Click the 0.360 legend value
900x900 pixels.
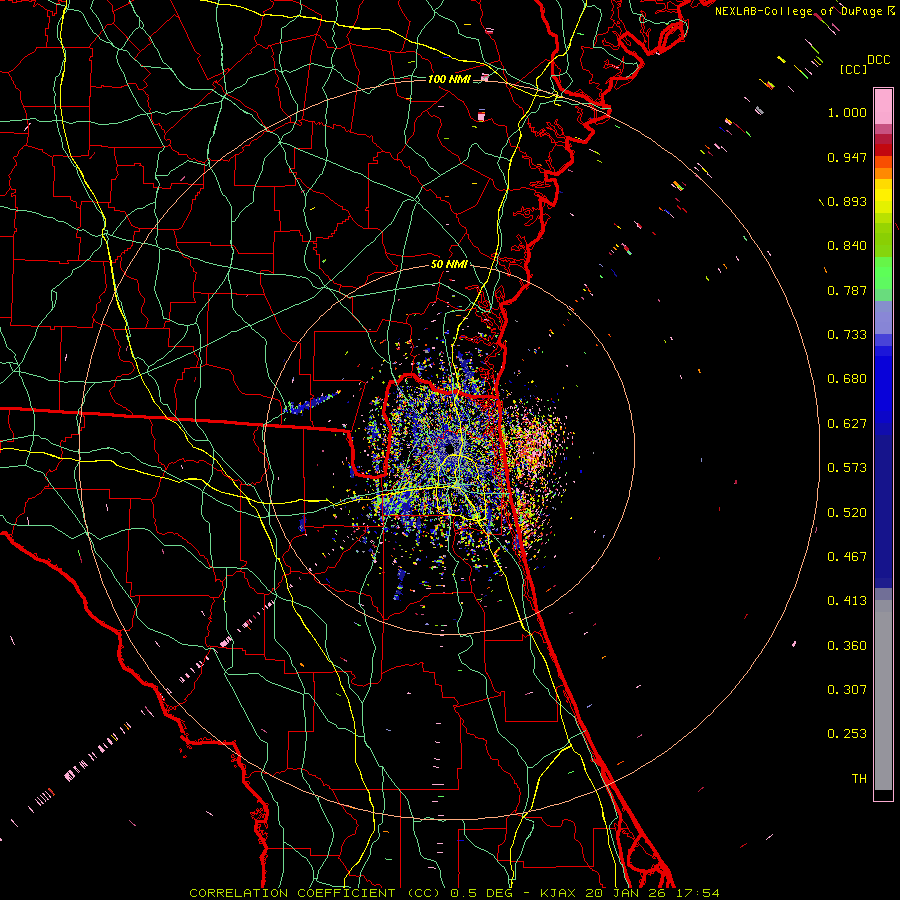coord(847,646)
